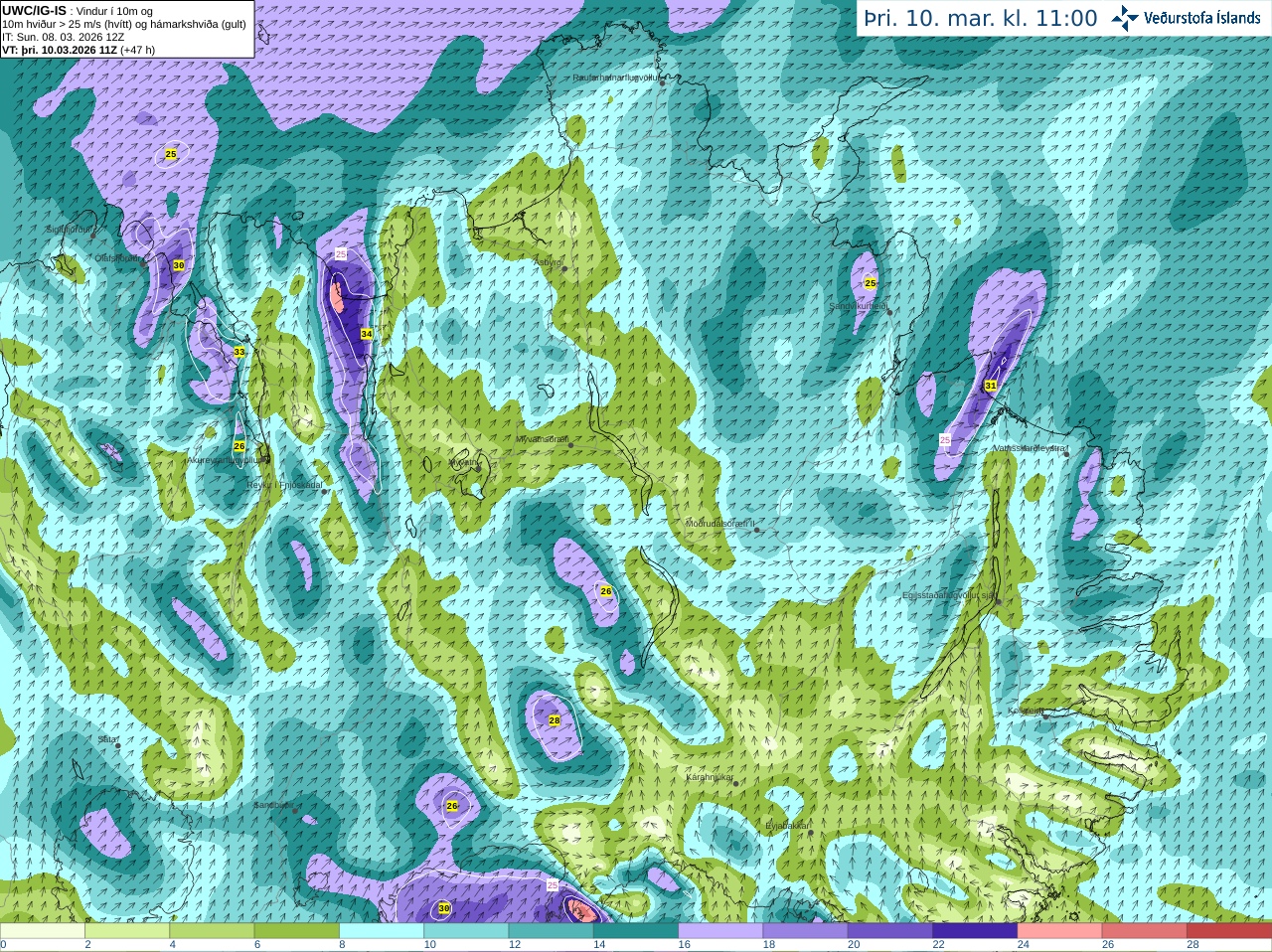Pick the 14–16 m/s dark teal legend swatch
The width and height of the screenshot is (1272, 952).
(x=636, y=931)
